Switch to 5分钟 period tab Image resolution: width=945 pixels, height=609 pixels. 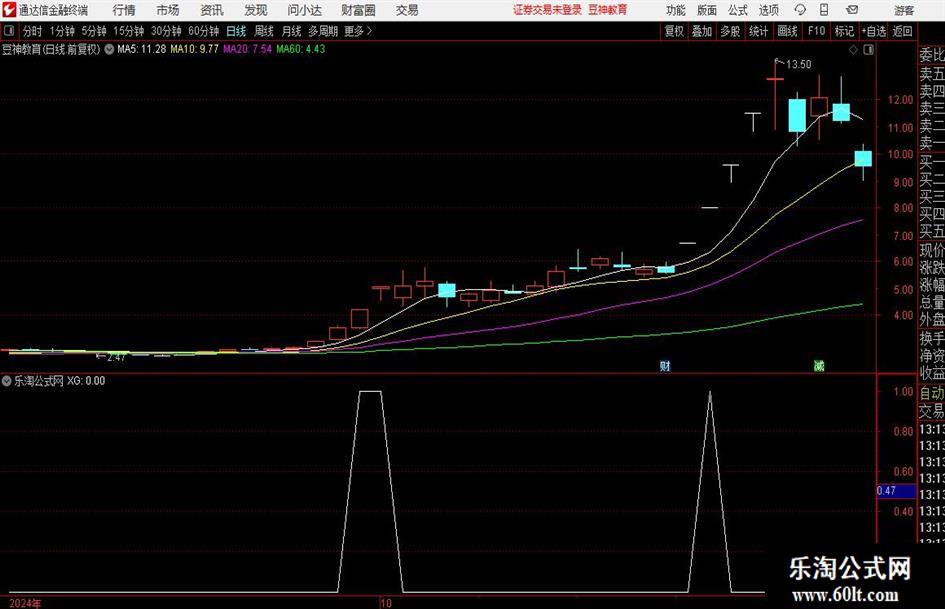pos(94,31)
